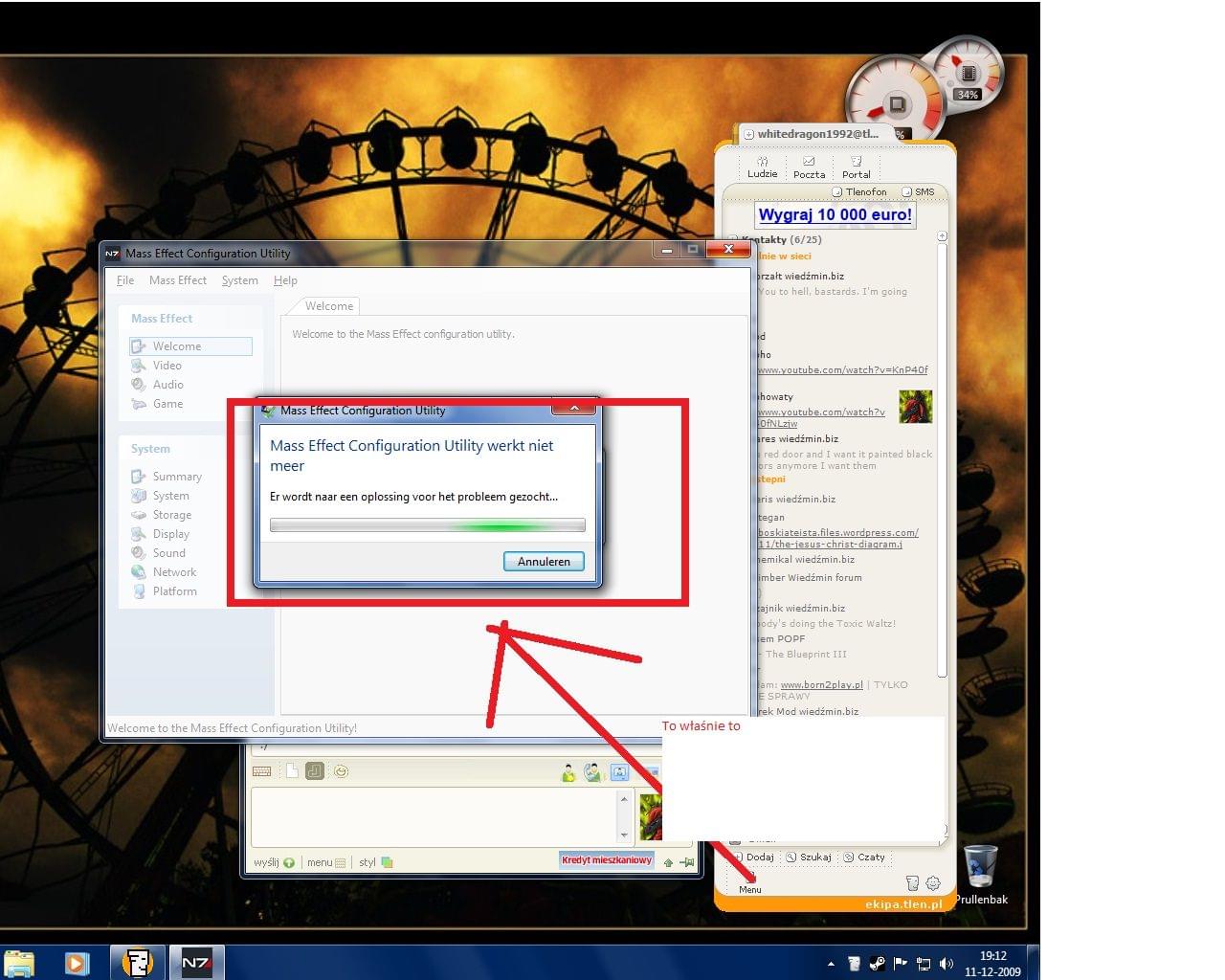
Task: Open Poczta mail in Tlen messenger
Action: click(x=809, y=167)
